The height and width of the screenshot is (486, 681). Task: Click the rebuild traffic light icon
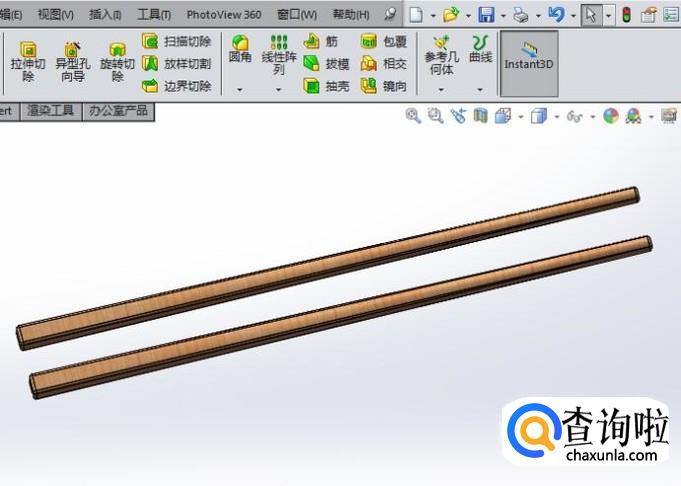pos(626,15)
